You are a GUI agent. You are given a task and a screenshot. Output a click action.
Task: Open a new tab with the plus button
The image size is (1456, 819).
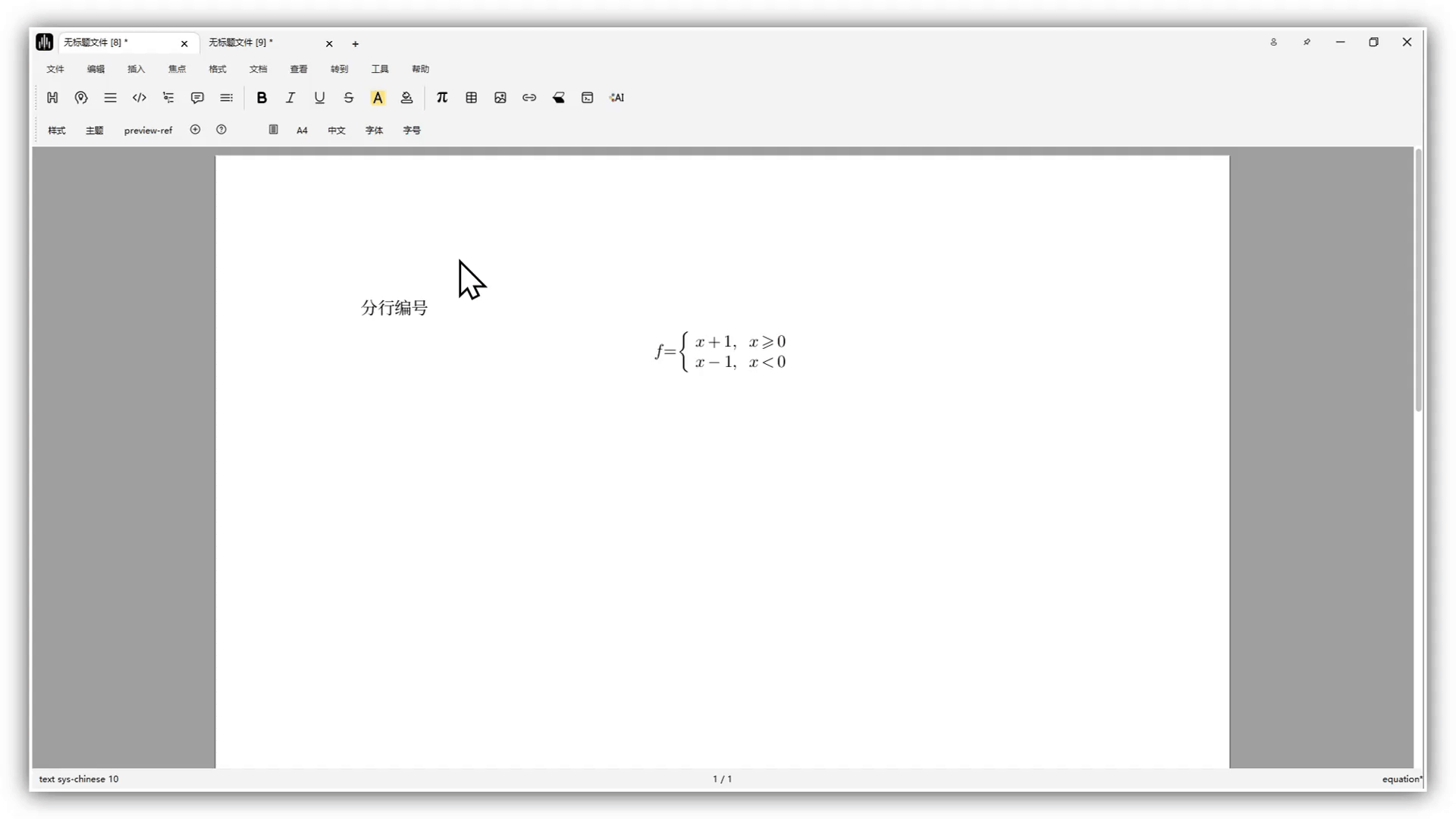pos(356,44)
